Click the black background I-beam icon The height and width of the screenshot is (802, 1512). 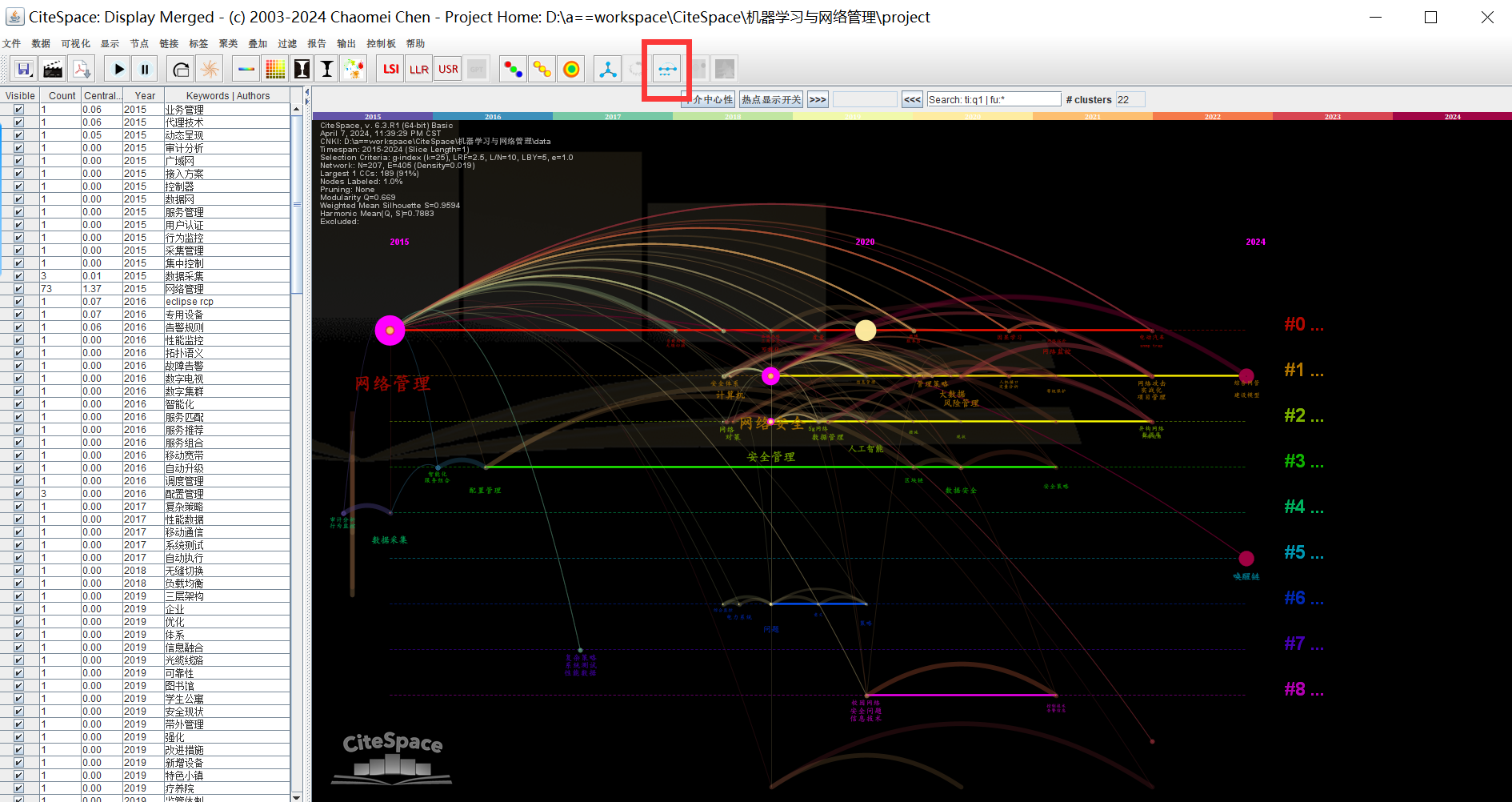(302, 69)
